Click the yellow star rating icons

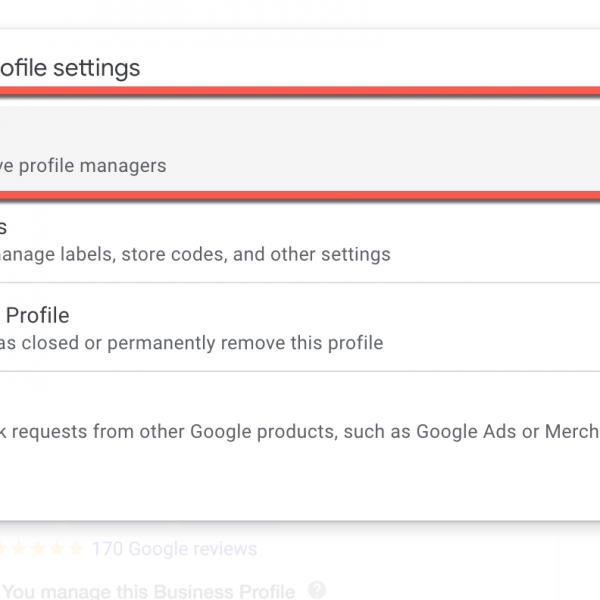(x=42, y=549)
